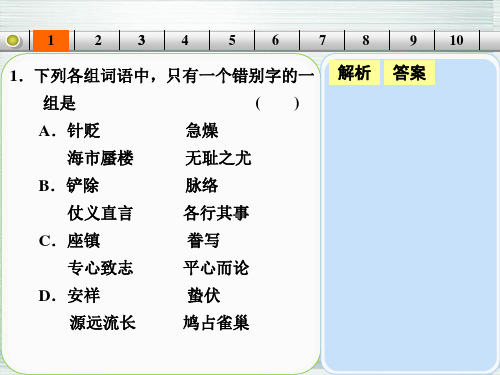Click the word 针贬
The width and height of the screenshot is (500, 375).
pos(83,131)
